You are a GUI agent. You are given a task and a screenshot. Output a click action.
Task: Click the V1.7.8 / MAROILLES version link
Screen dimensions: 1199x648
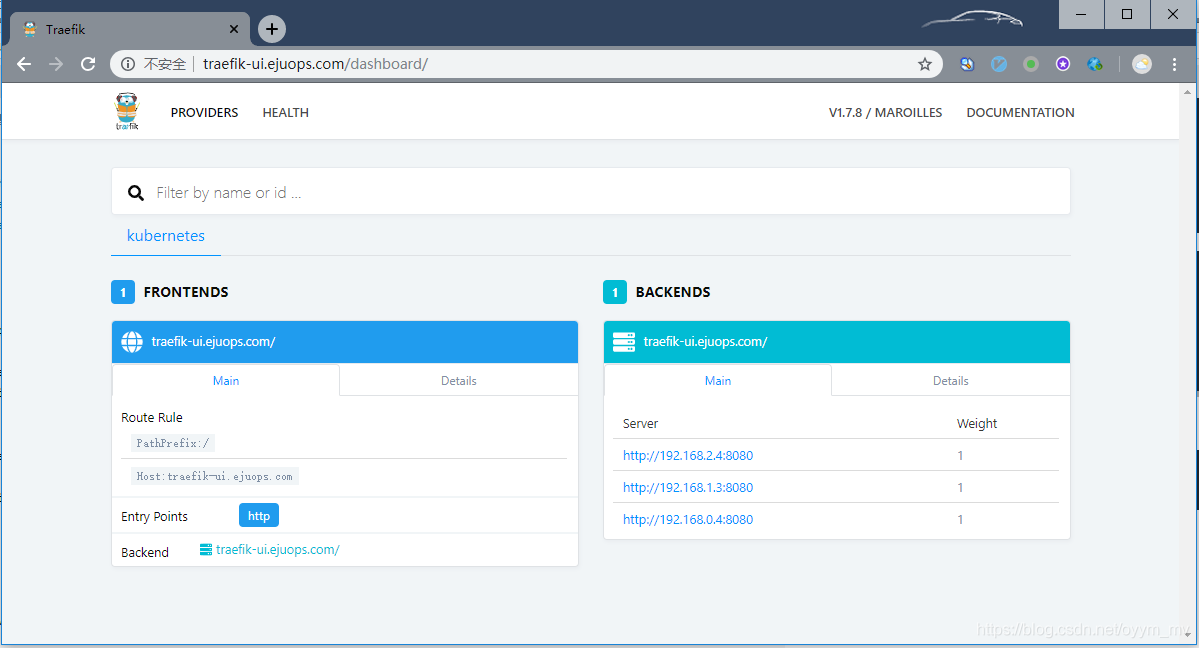coord(885,112)
